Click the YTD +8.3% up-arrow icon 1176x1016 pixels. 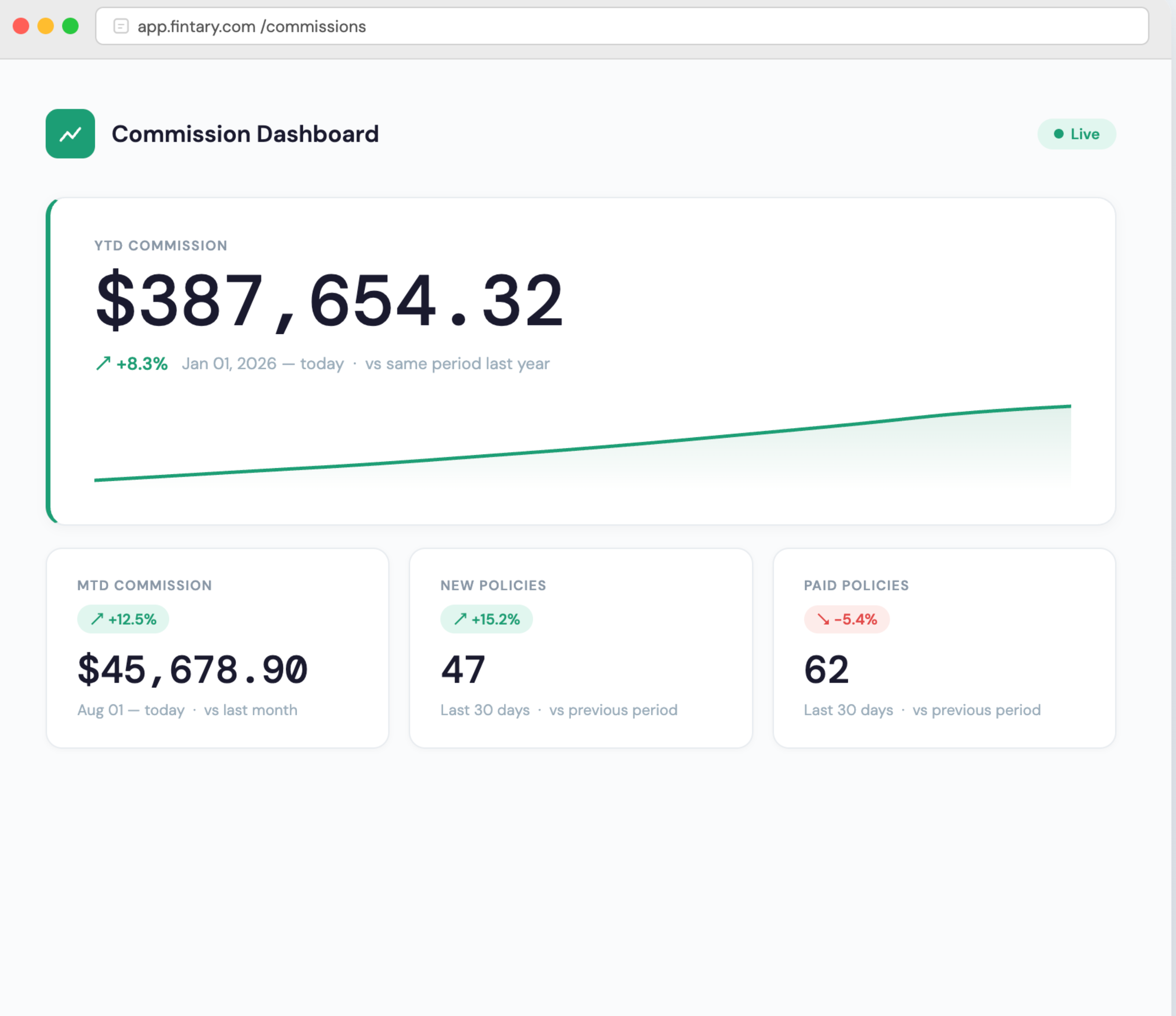[x=103, y=363]
